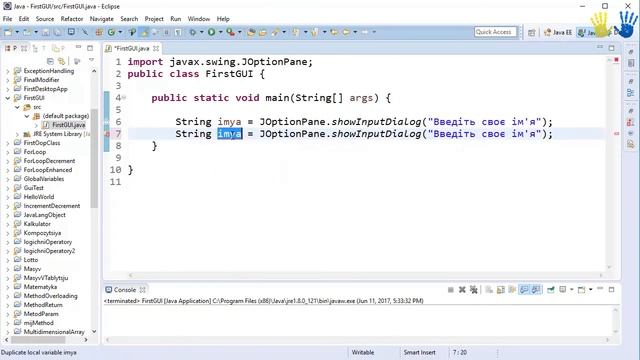The image size is (640, 360).
Task: Click Remove All Terminated Launches icon
Action: (x=473, y=290)
